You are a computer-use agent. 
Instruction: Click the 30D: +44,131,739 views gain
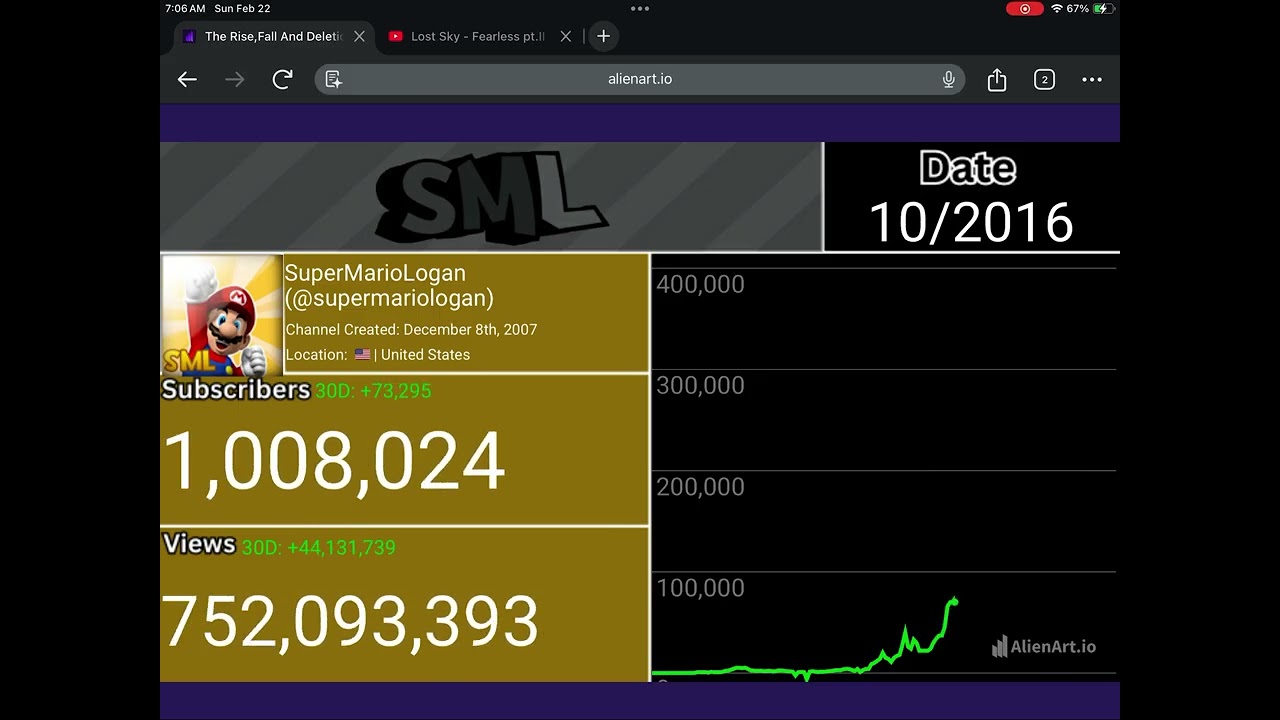(x=318, y=548)
